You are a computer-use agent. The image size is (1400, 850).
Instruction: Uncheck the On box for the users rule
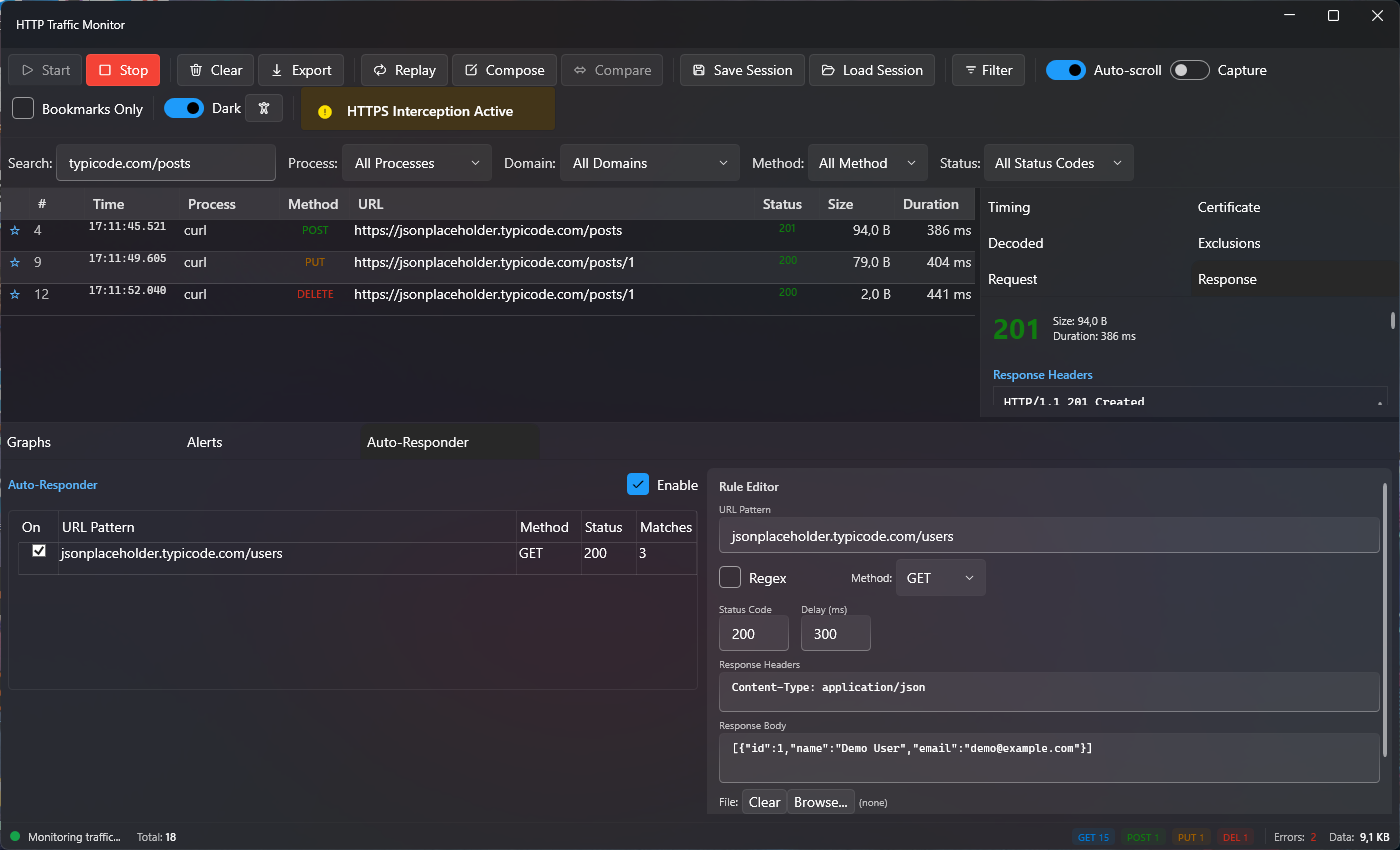coord(39,551)
